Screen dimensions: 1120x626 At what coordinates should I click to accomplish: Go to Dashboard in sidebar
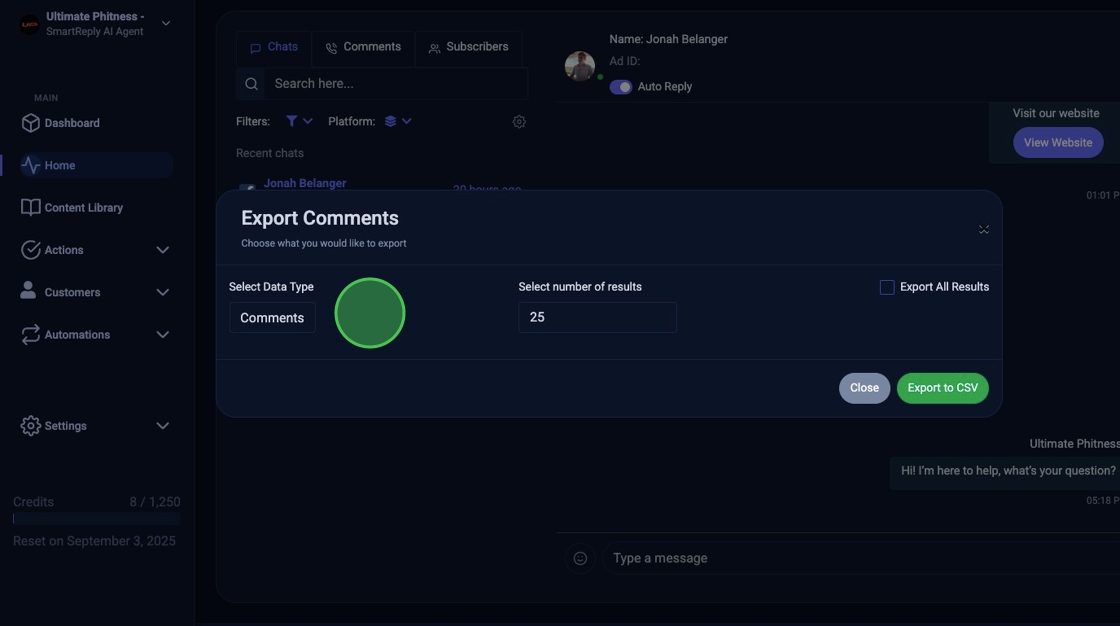click(72, 123)
